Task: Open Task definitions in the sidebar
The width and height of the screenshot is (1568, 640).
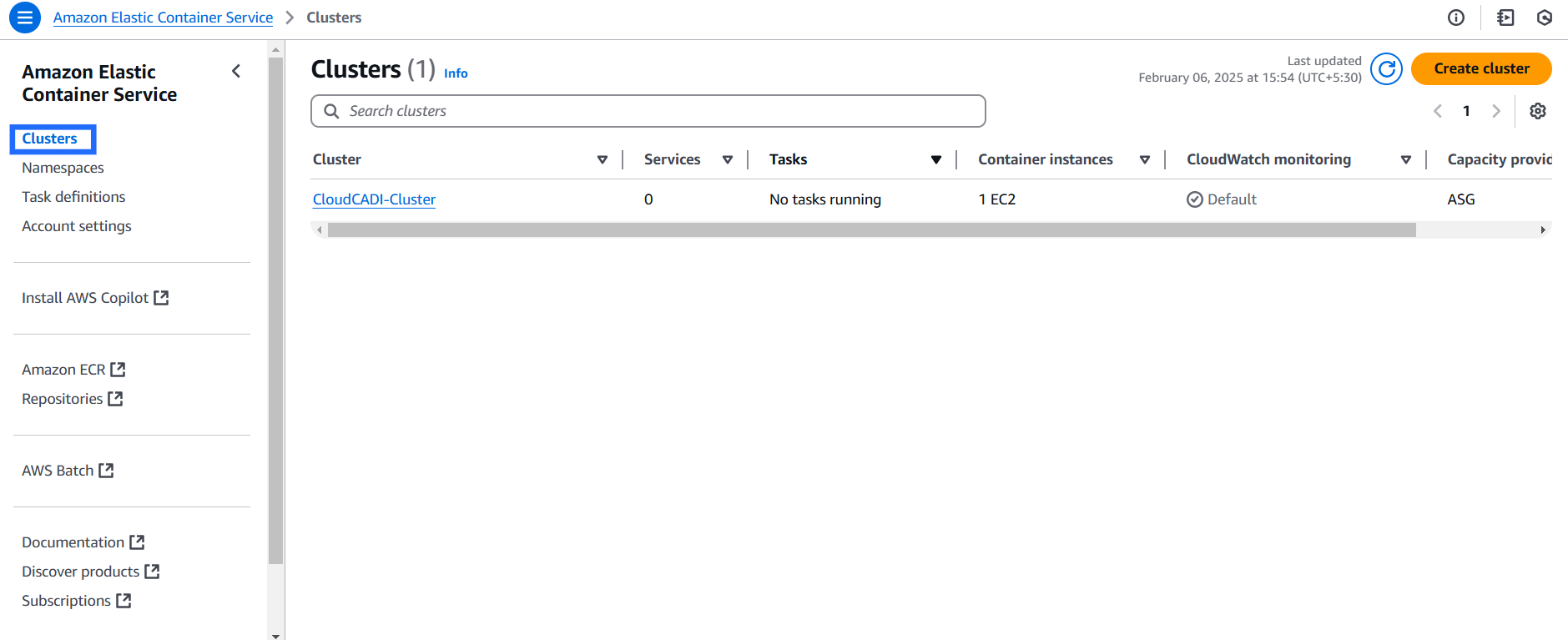Action: [73, 197]
